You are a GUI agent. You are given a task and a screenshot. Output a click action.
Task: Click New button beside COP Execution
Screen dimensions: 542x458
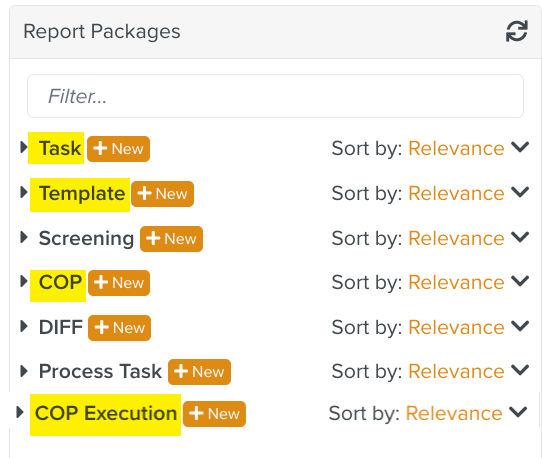point(214,414)
